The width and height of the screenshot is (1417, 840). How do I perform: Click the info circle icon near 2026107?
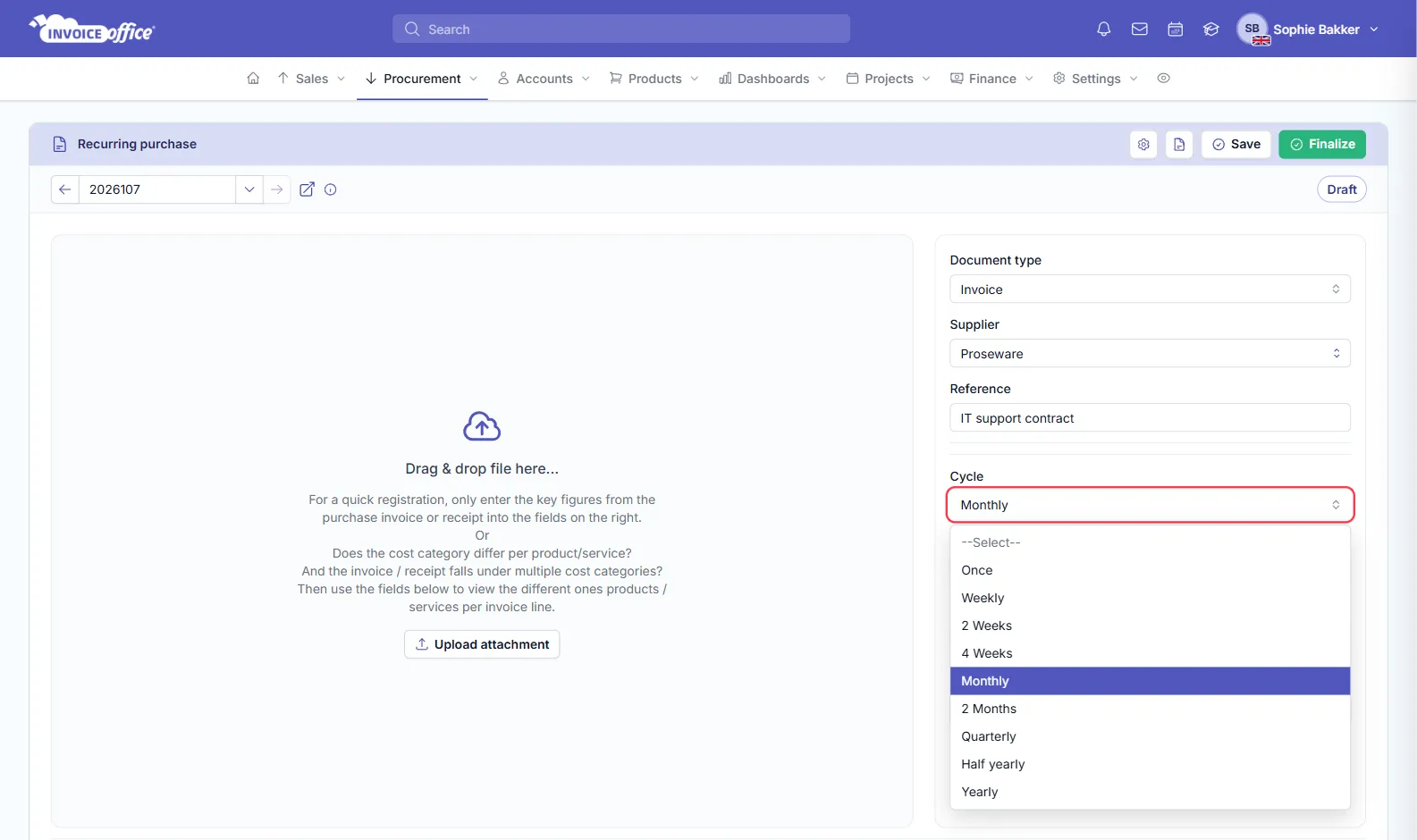coord(331,189)
